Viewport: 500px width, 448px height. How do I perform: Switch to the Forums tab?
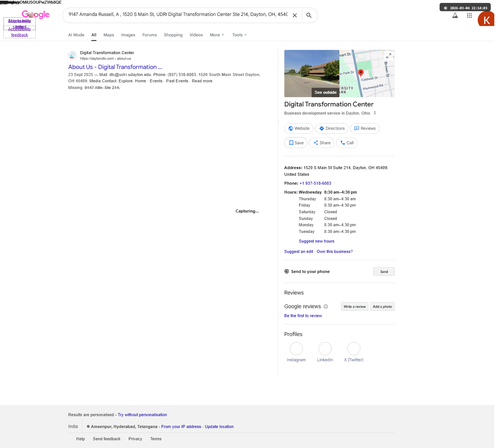[x=149, y=35]
